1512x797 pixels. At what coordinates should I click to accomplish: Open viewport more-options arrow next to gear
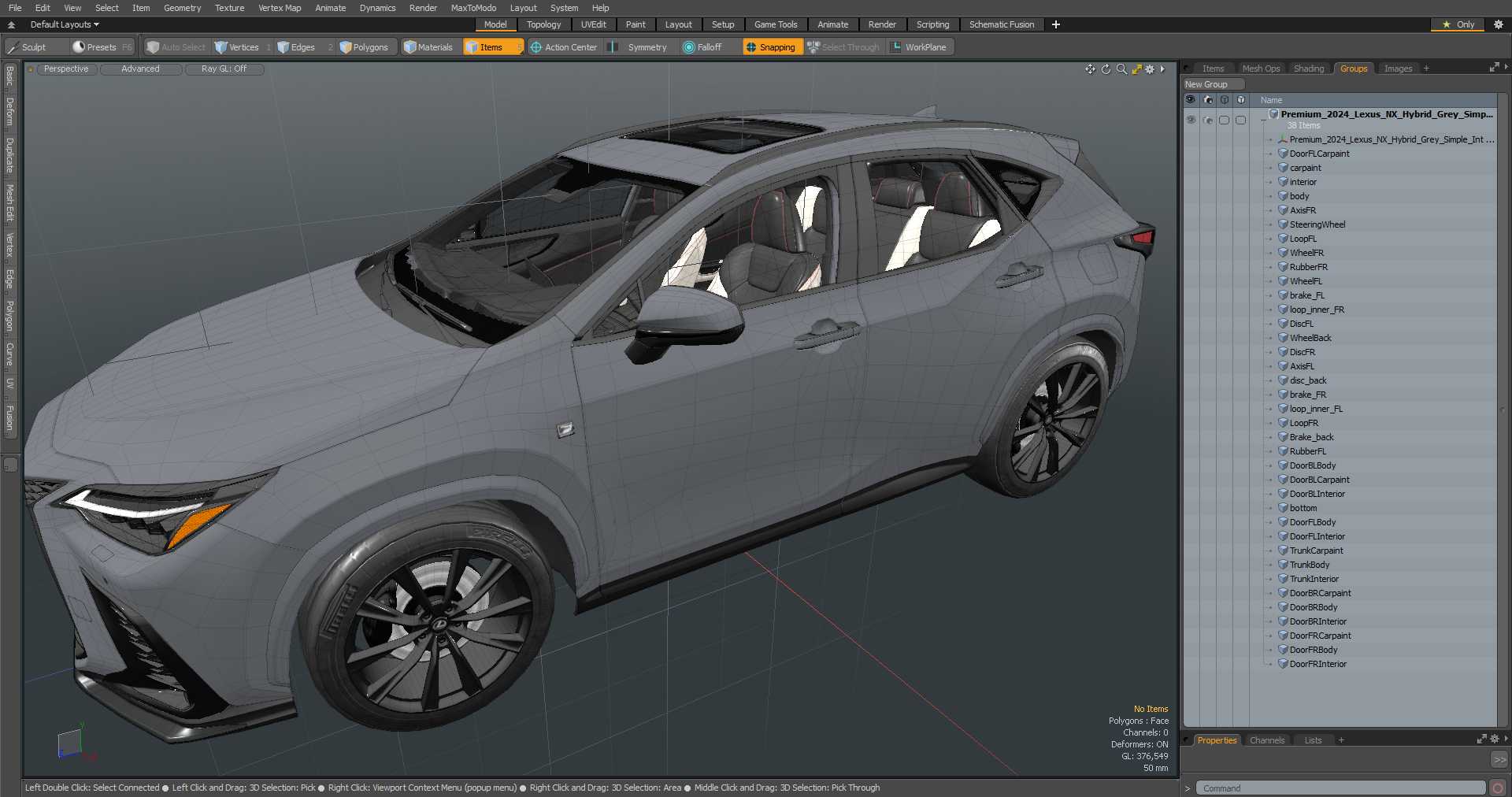click(1162, 69)
